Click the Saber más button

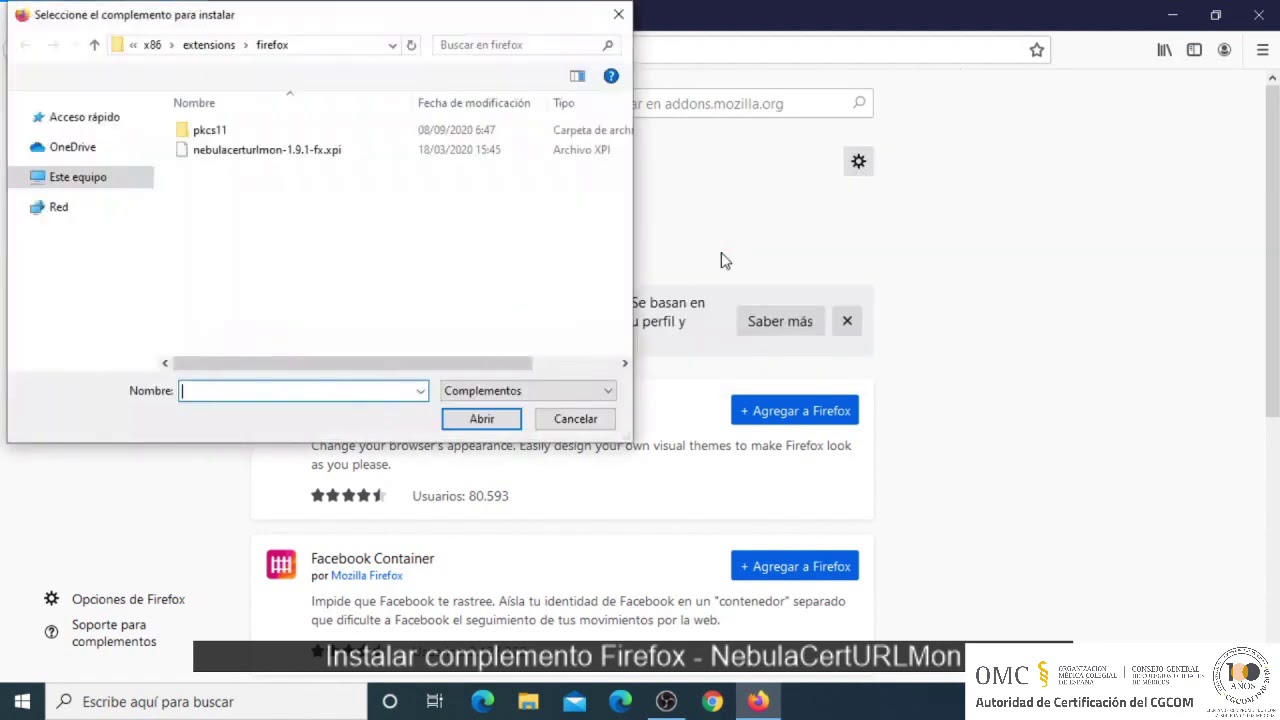(780, 321)
